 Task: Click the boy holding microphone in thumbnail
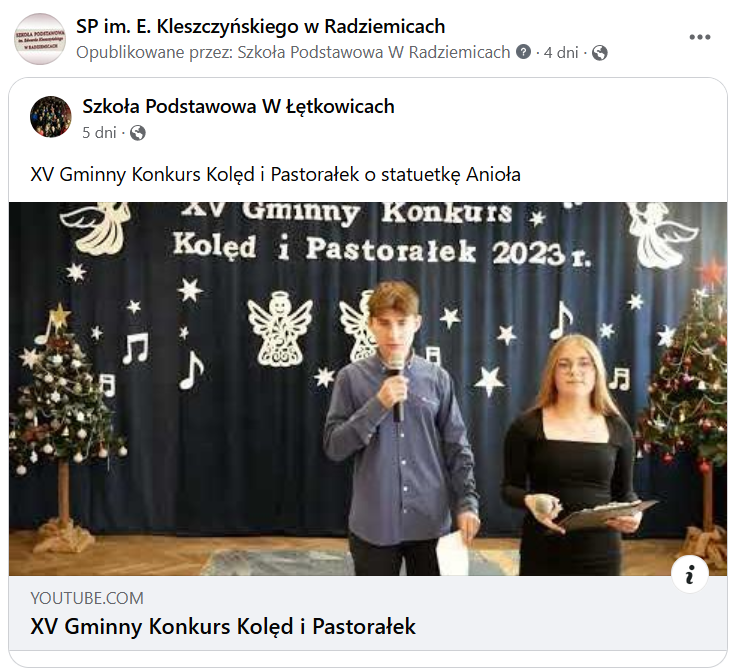[400, 419]
